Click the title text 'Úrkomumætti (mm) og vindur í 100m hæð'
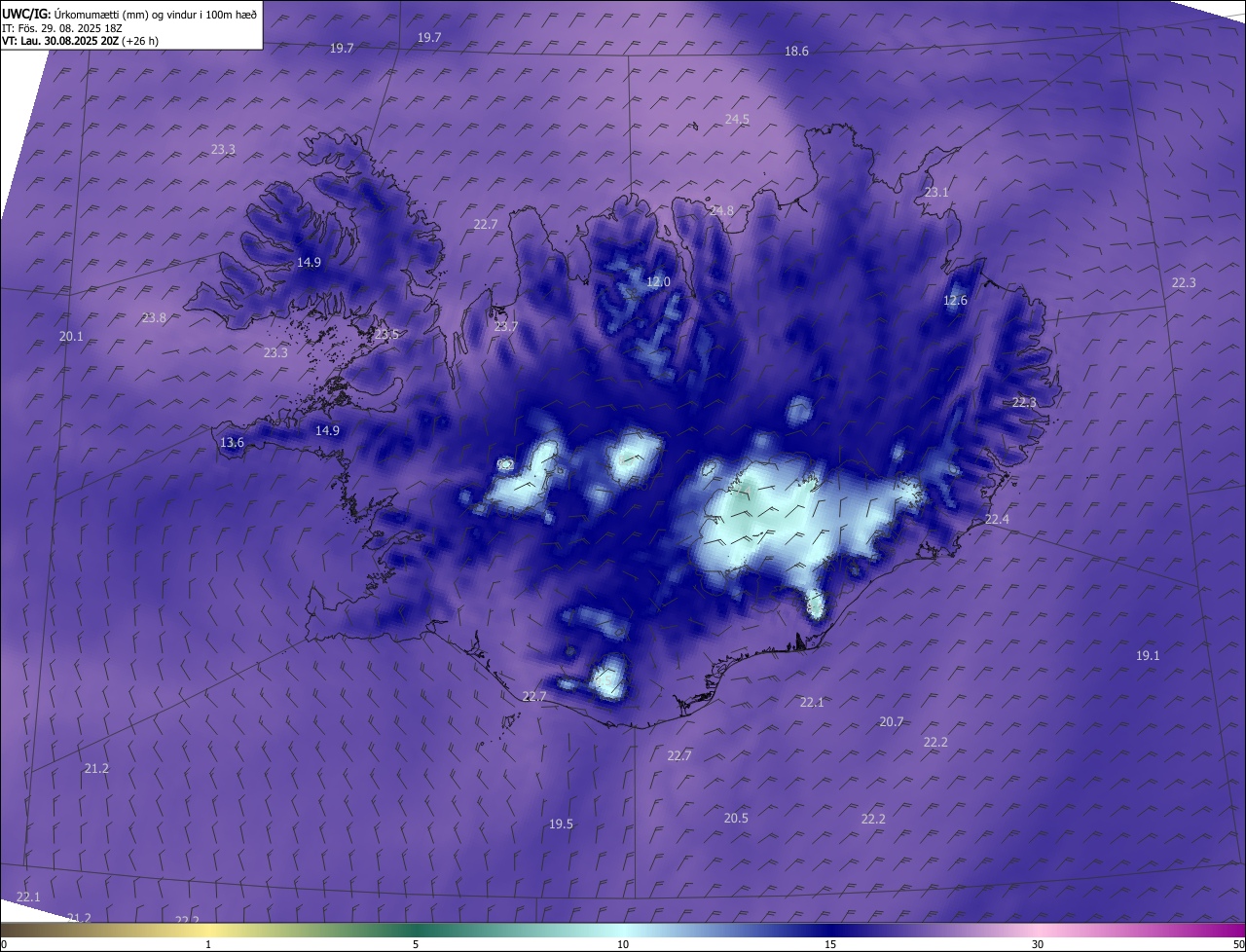1246x952 pixels. pos(156,14)
